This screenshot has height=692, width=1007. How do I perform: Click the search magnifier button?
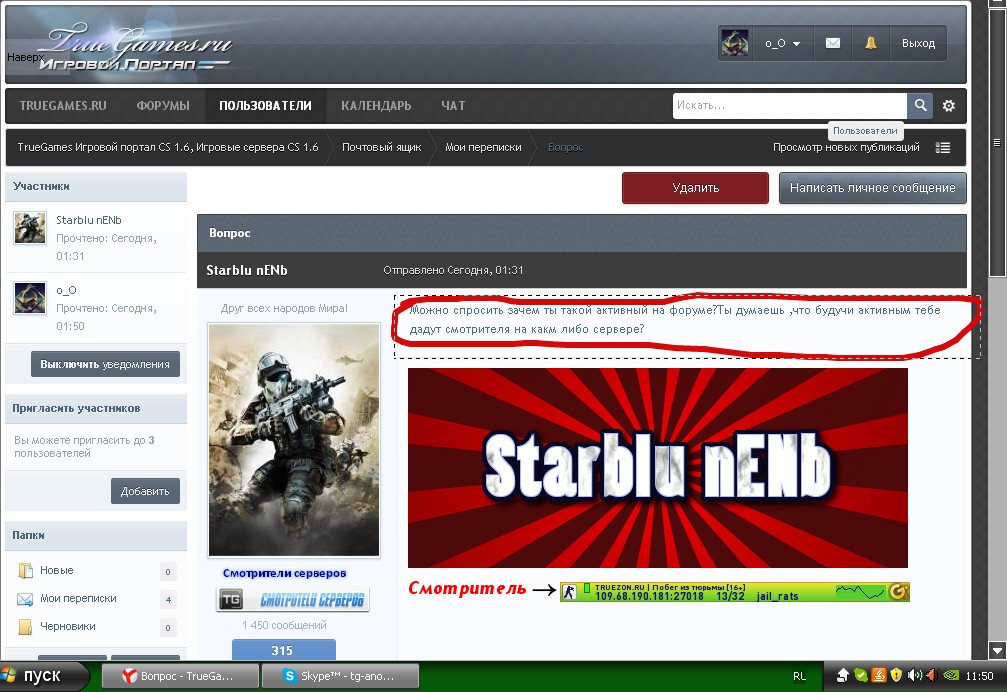pos(920,106)
